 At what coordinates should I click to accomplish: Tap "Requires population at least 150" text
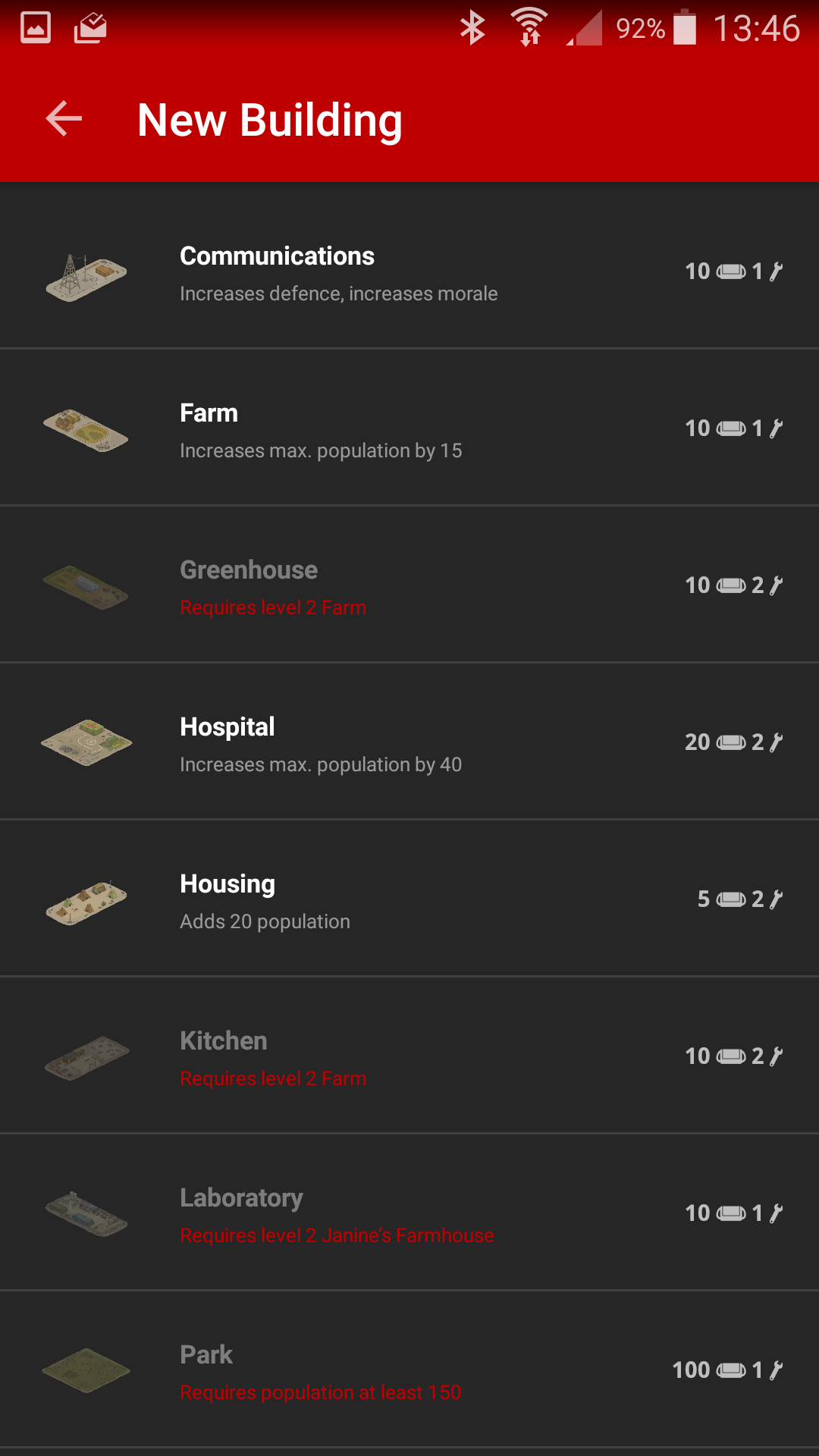point(320,1392)
